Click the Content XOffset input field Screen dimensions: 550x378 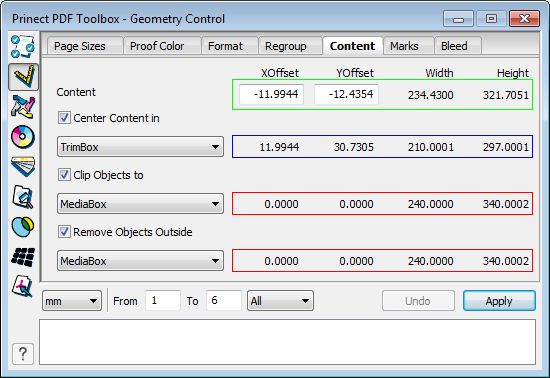click(x=271, y=94)
